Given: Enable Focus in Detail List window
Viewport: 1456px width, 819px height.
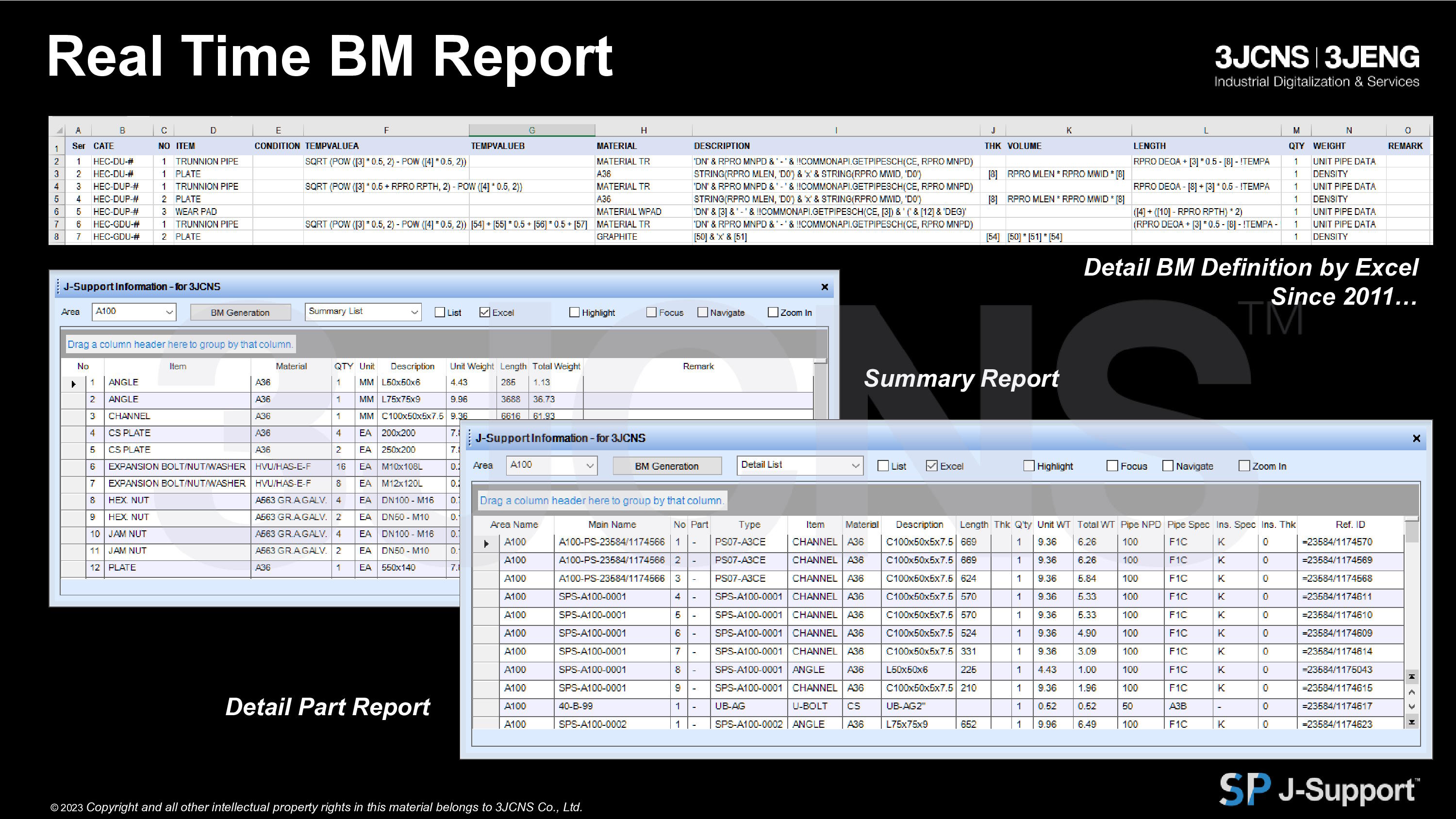Looking at the screenshot, I should [1112, 466].
